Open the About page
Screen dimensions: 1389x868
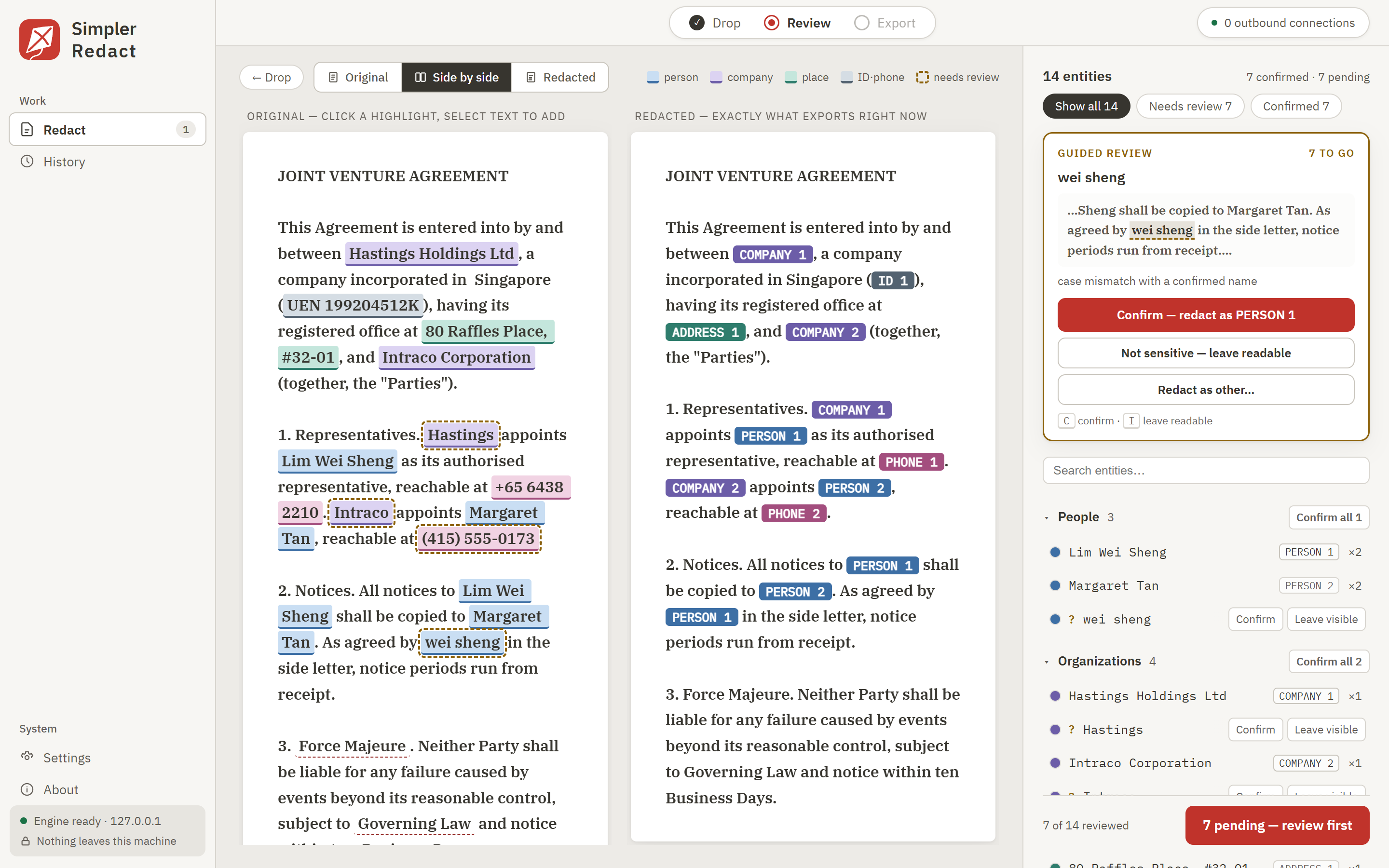click(108, 789)
